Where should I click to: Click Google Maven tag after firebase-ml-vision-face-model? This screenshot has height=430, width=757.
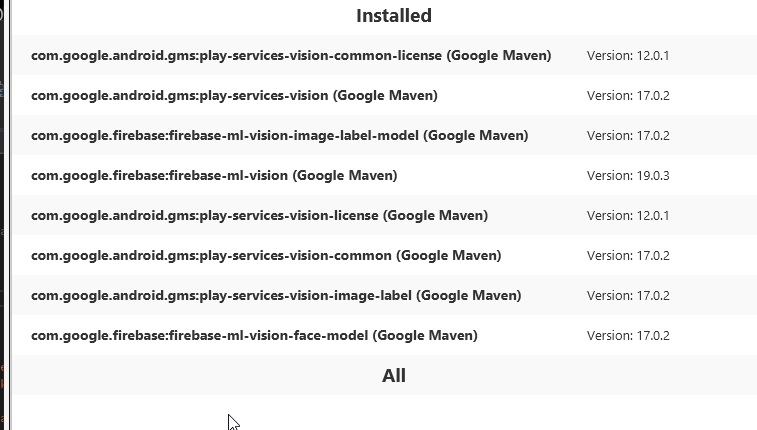click(425, 336)
